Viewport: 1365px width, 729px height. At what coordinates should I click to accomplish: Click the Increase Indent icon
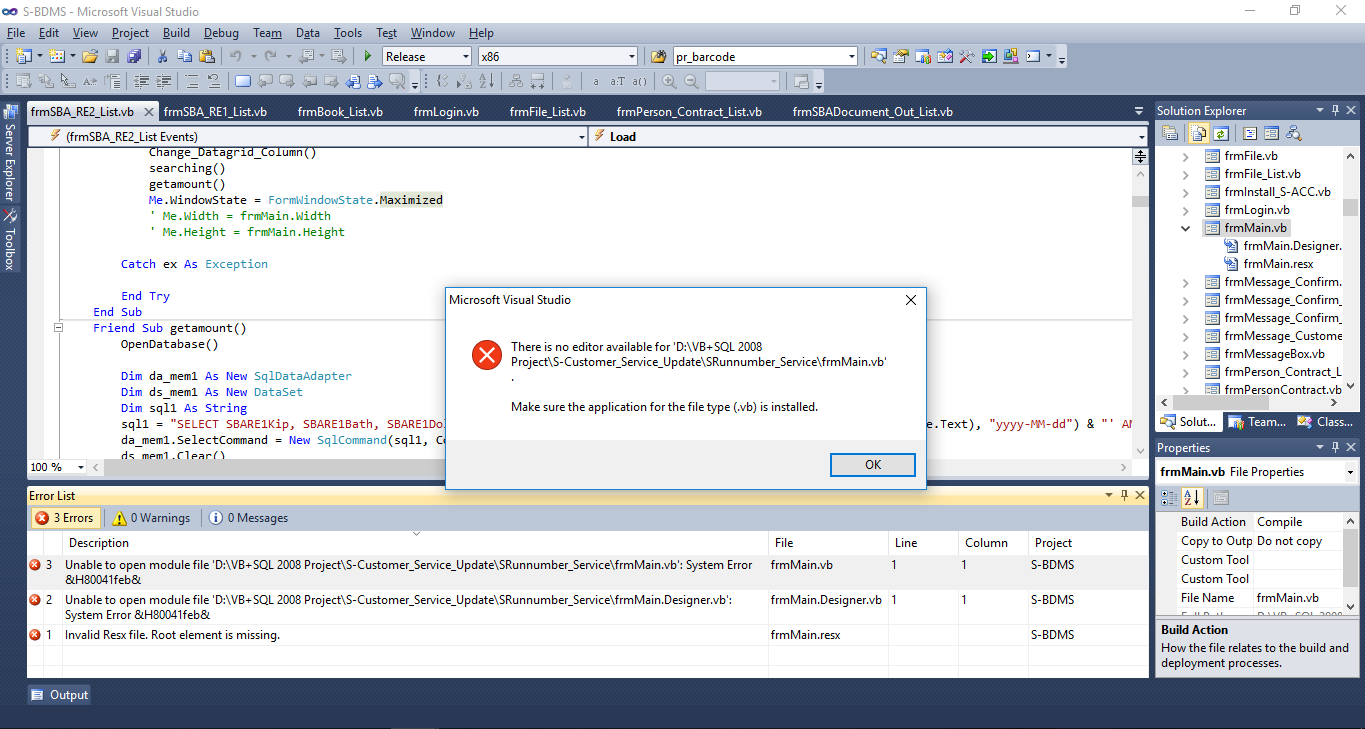pos(163,81)
